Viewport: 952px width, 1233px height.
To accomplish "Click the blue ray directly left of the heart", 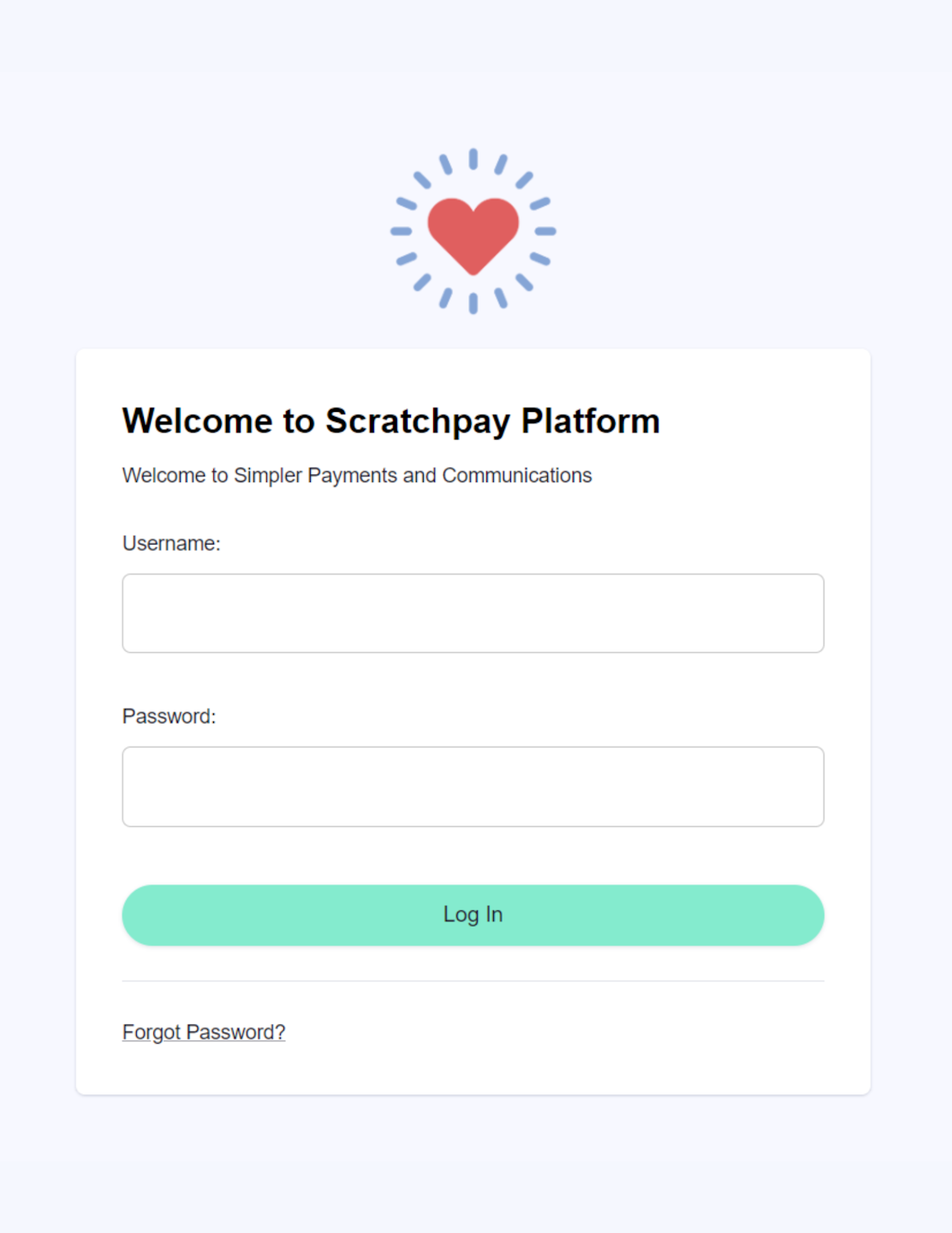I will tap(401, 231).
